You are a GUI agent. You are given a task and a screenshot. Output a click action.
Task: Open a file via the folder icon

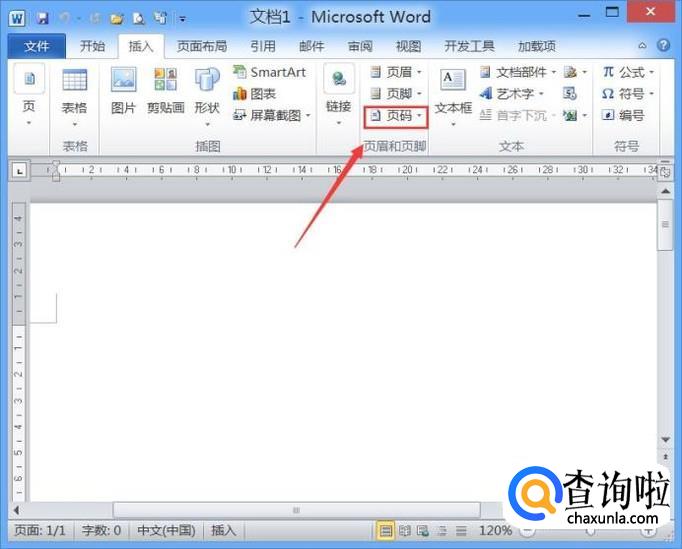[x=116, y=18]
